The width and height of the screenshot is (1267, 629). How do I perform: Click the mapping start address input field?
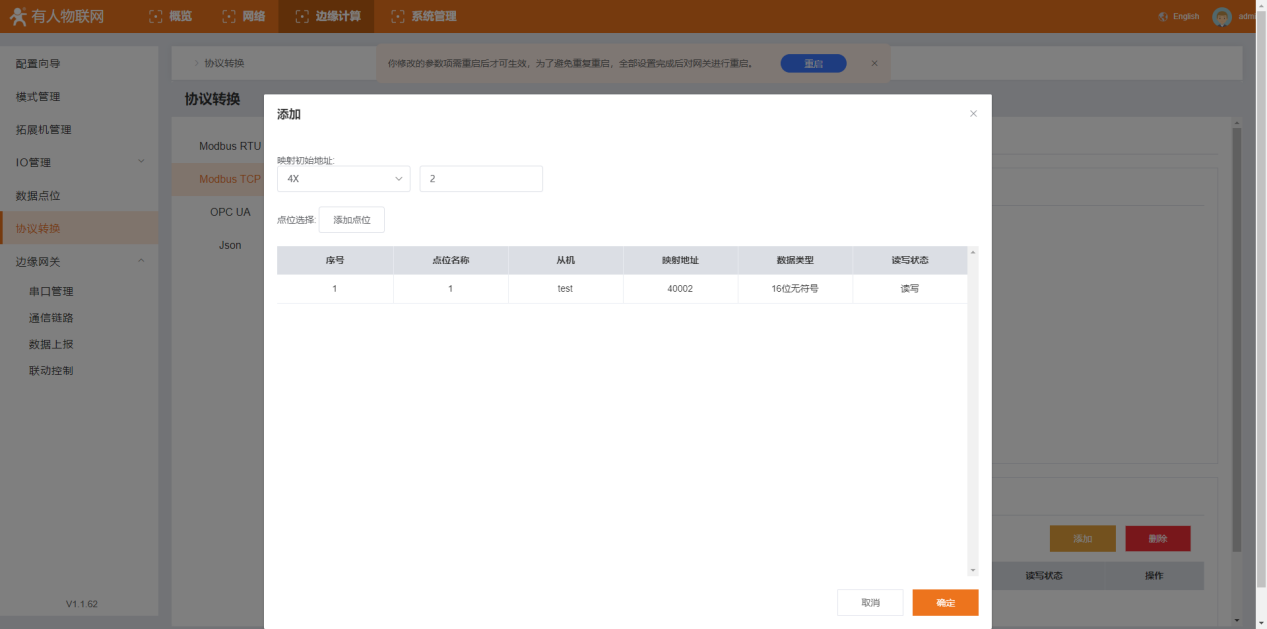click(481, 179)
